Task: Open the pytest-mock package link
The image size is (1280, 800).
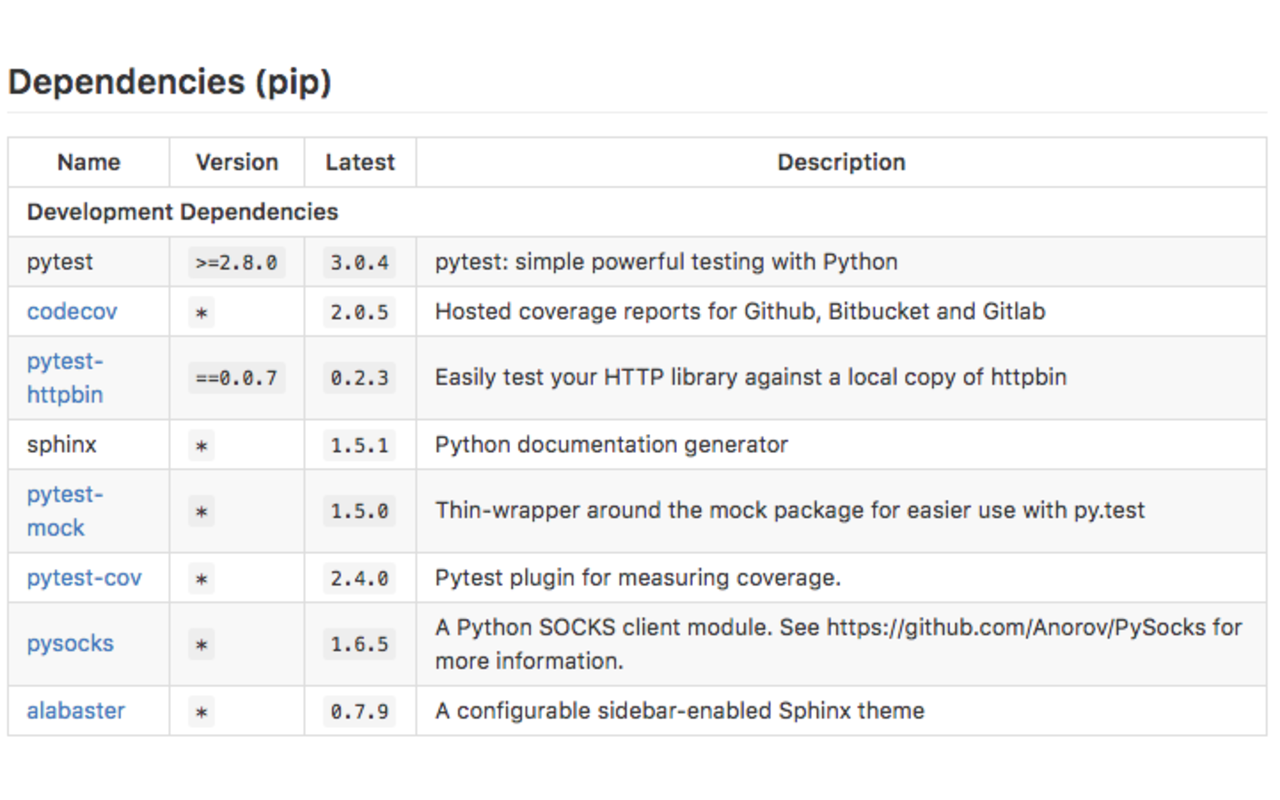Action: [x=65, y=511]
